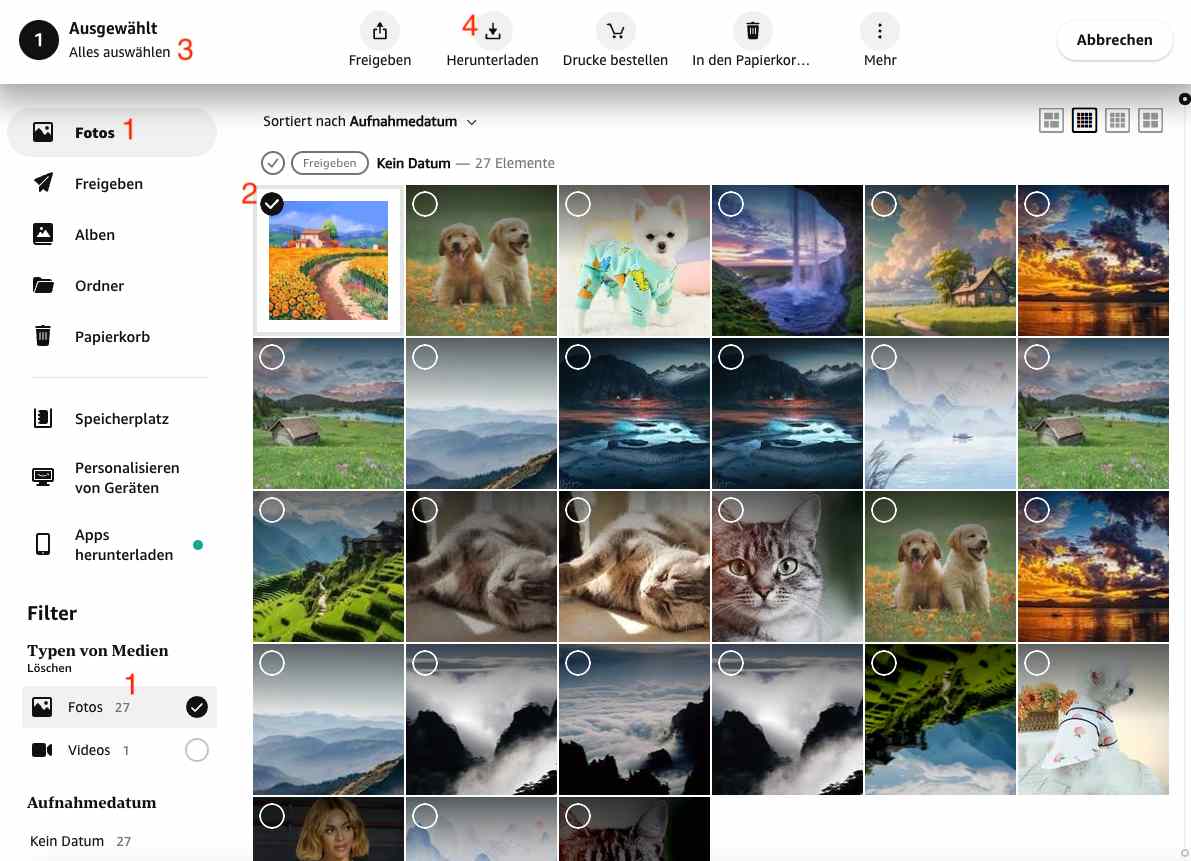Click the black selected-count badge showing 1

(39, 40)
